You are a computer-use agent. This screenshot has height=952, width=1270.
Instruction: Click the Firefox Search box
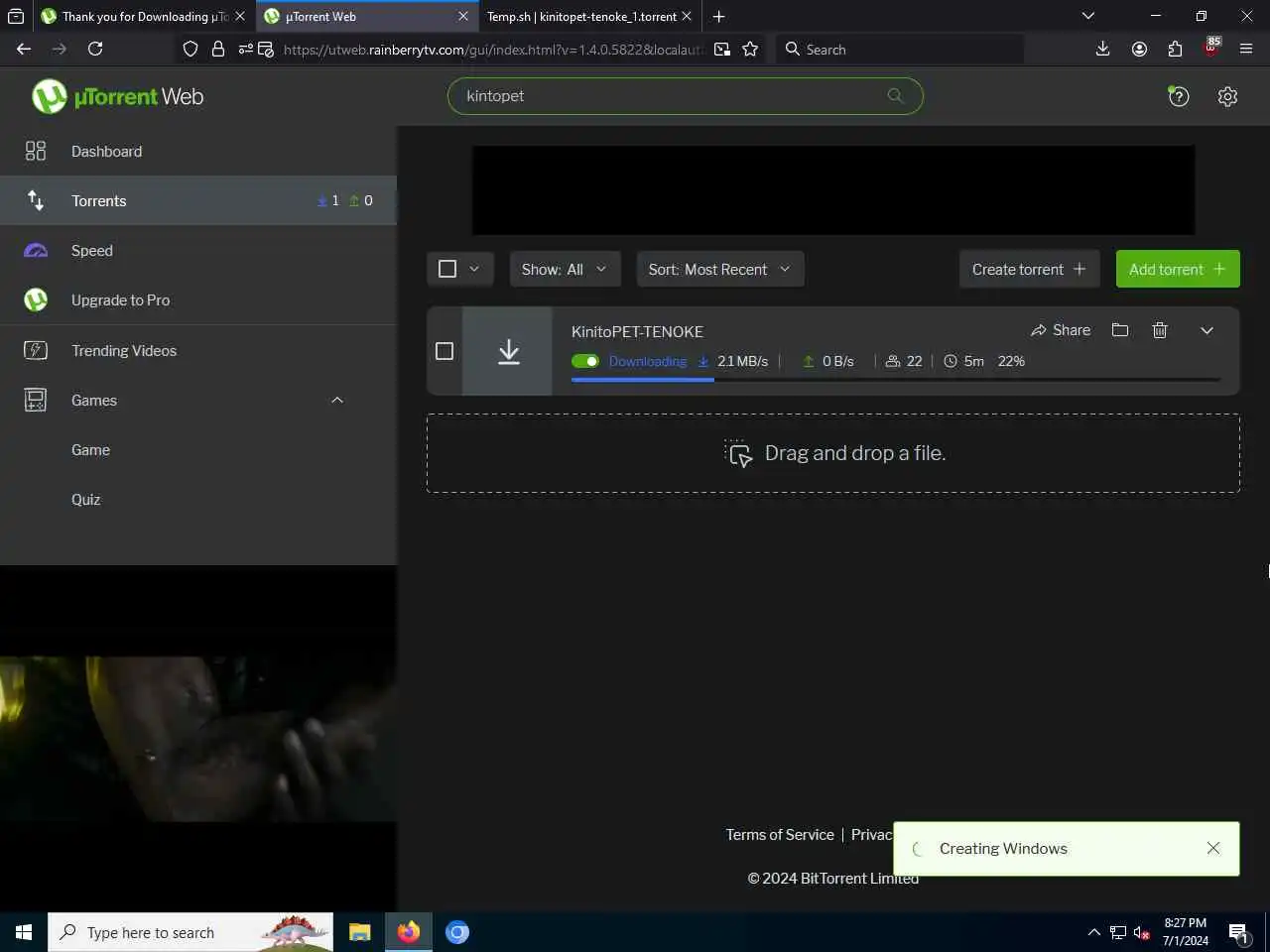(x=900, y=49)
